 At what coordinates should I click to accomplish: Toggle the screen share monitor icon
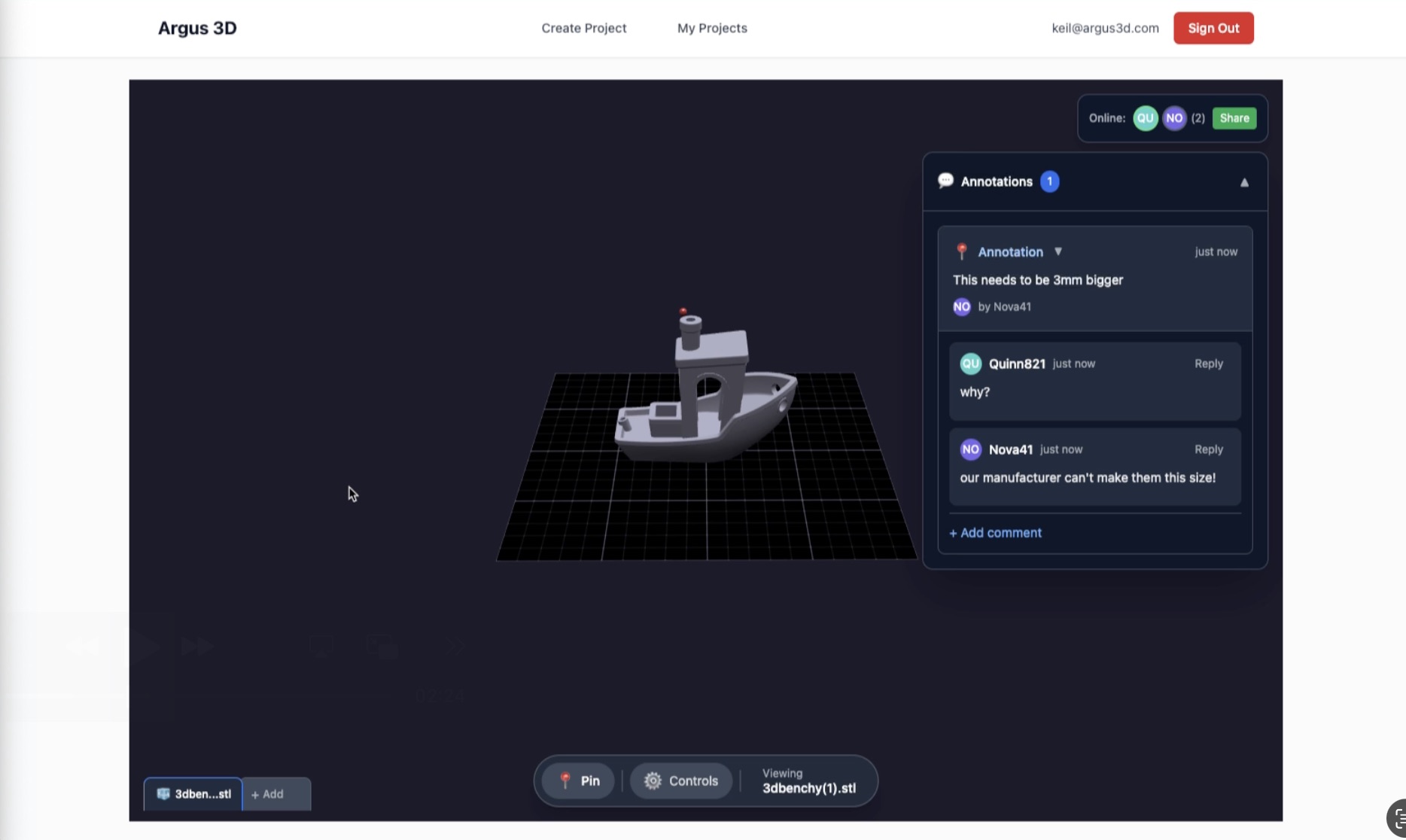pyautogui.click(x=322, y=645)
